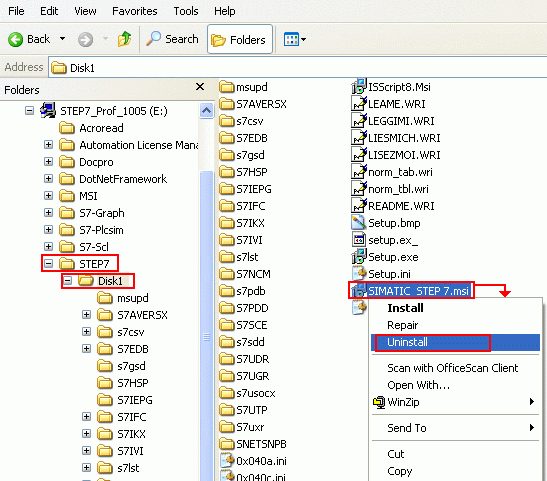The image size is (547, 481).
Task: Expand the Docpro folder in tree
Action: (x=48, y=161)
